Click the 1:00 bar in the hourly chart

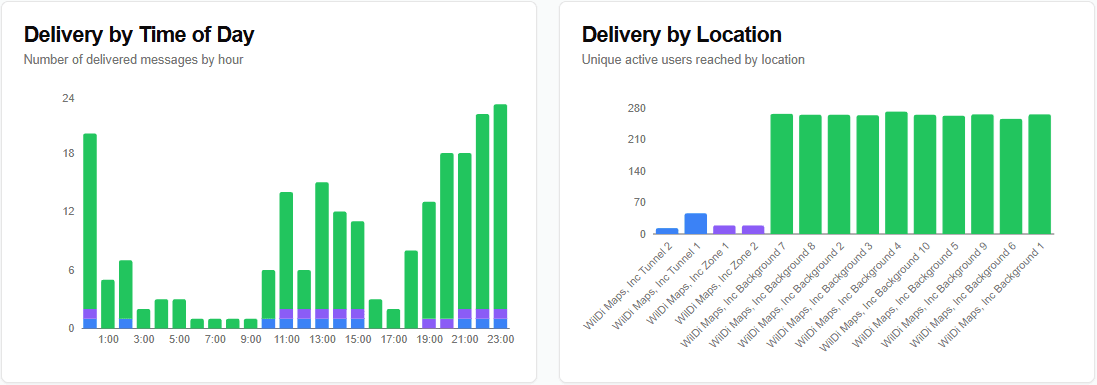coord(108,304)
